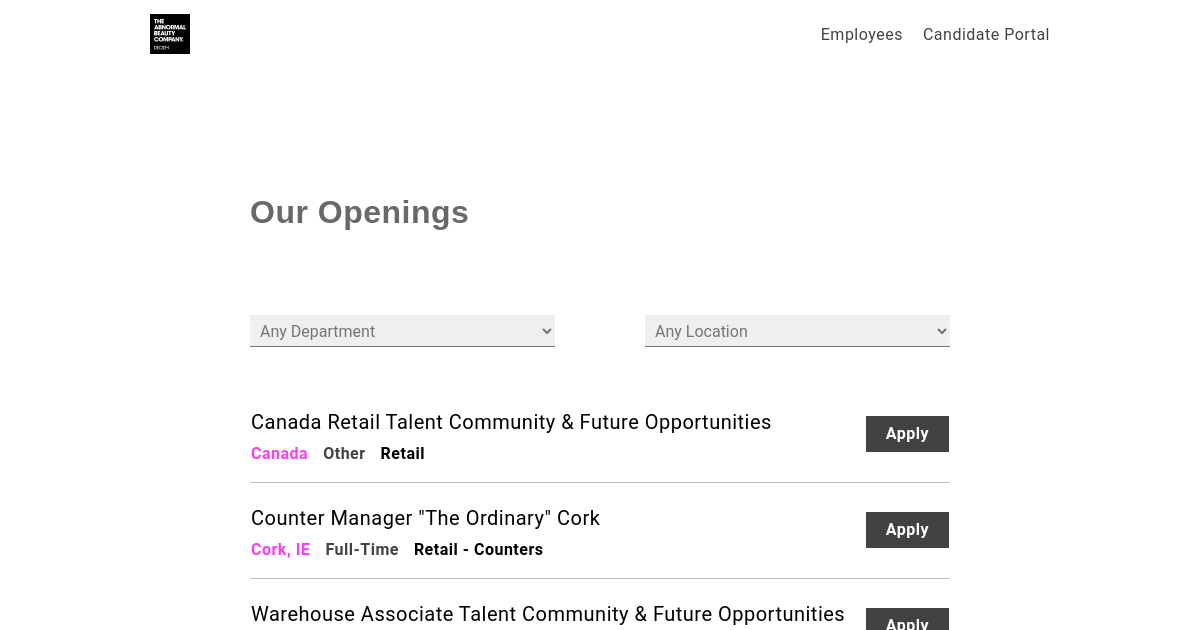Open the Any Department dropdown
1200x630 pixels.
pos(400,331)
